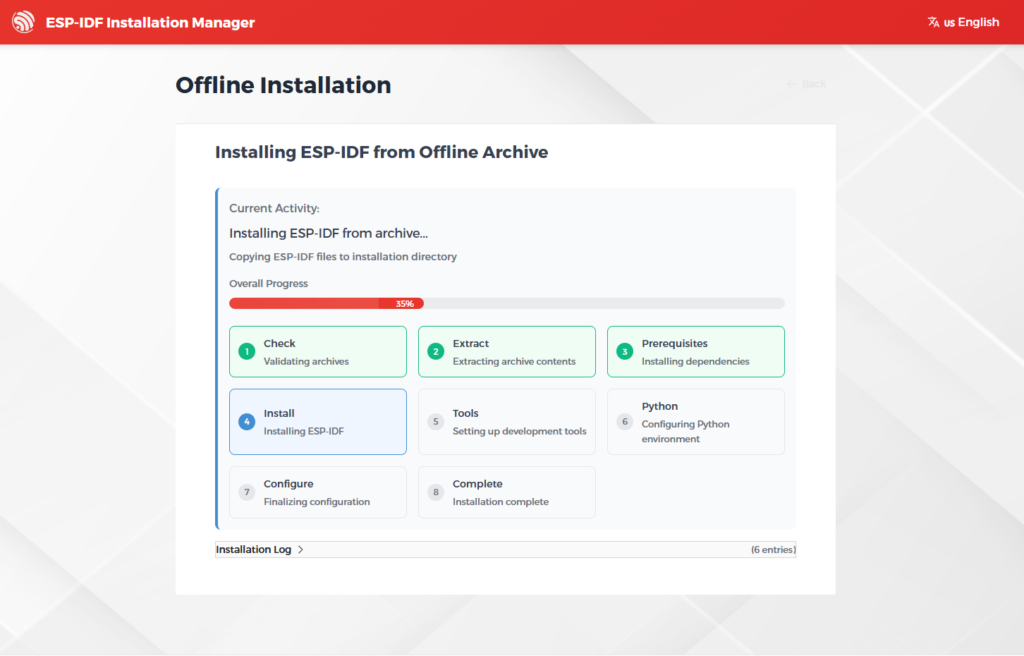Click the step 7 grey number icon
1024x656 pixels.
[247, 492]
